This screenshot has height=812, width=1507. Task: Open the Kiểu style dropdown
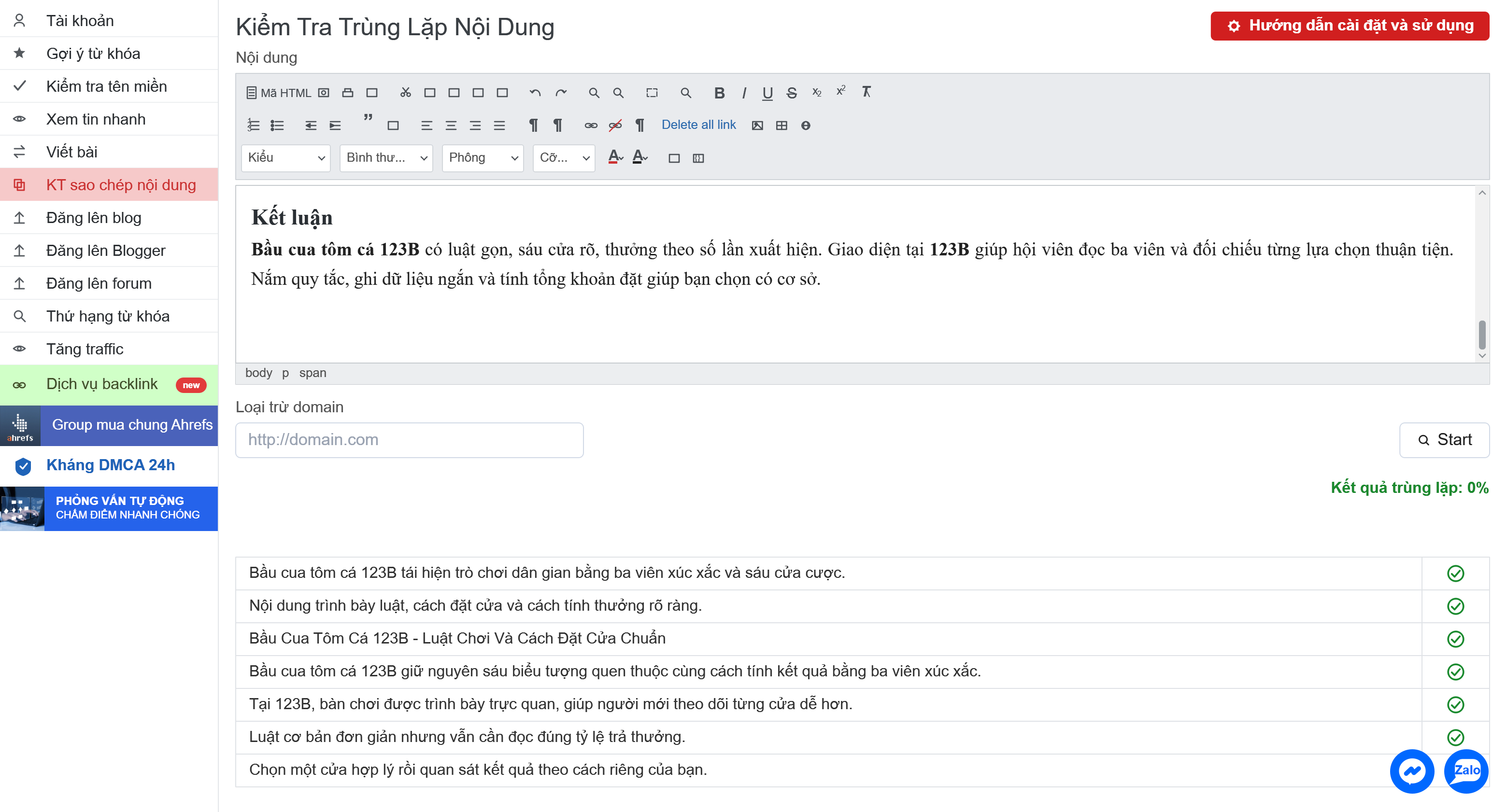click(x=285, y=158)
